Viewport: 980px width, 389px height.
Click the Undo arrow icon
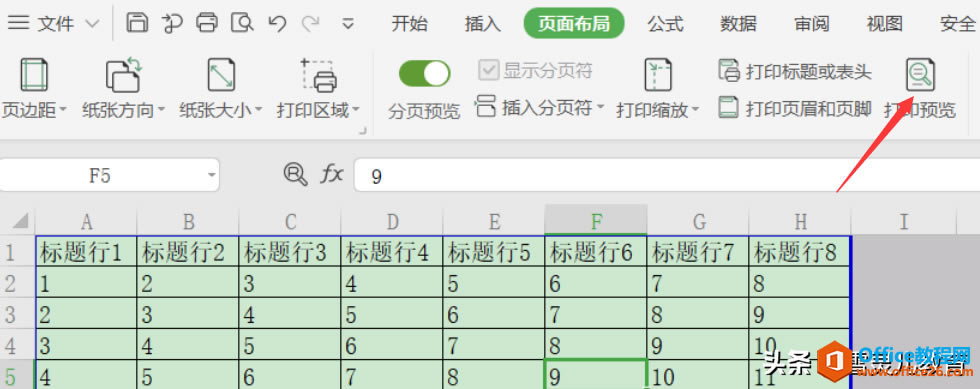coord(277,24)
